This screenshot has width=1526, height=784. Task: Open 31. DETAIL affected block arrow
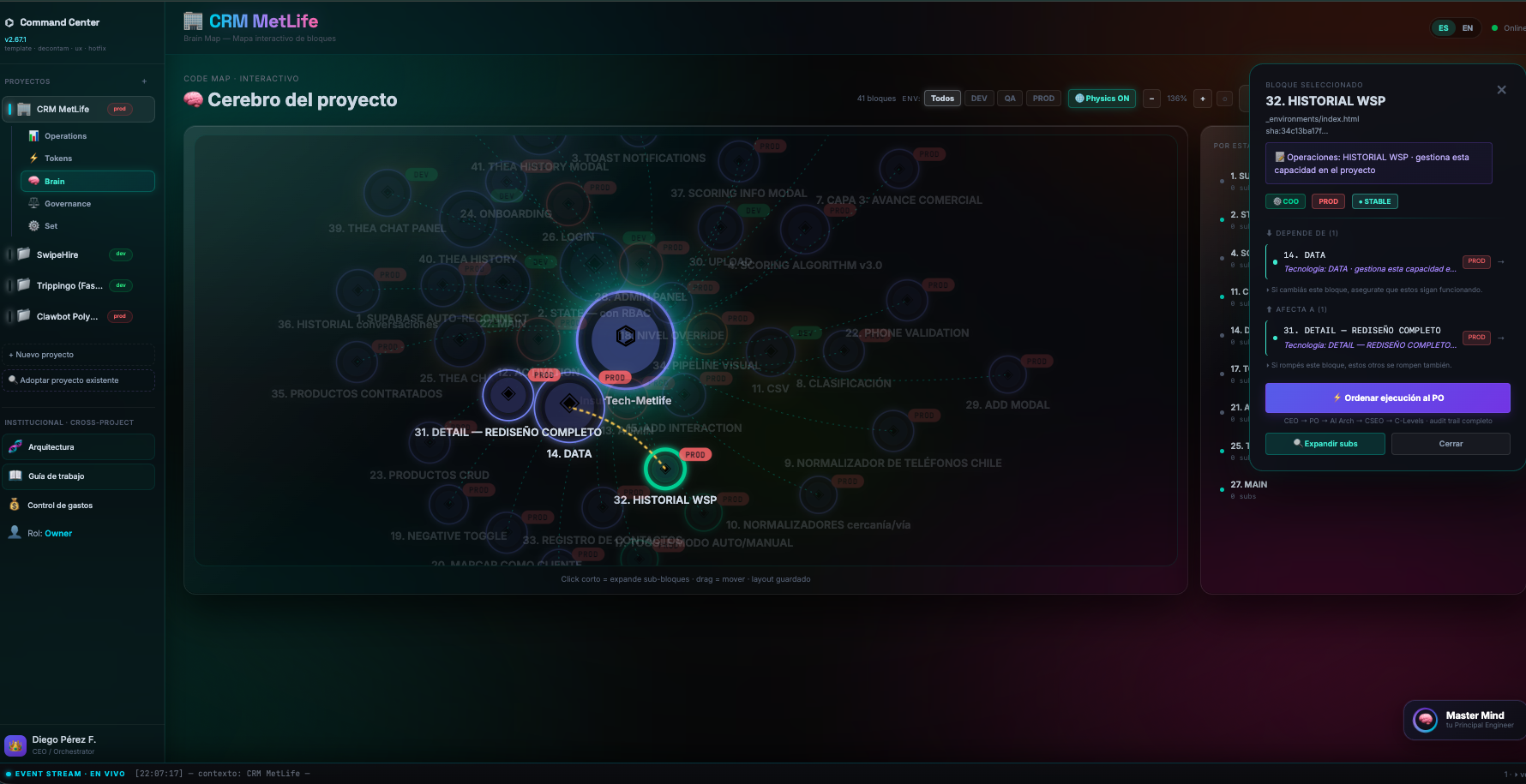[1500, 338]
